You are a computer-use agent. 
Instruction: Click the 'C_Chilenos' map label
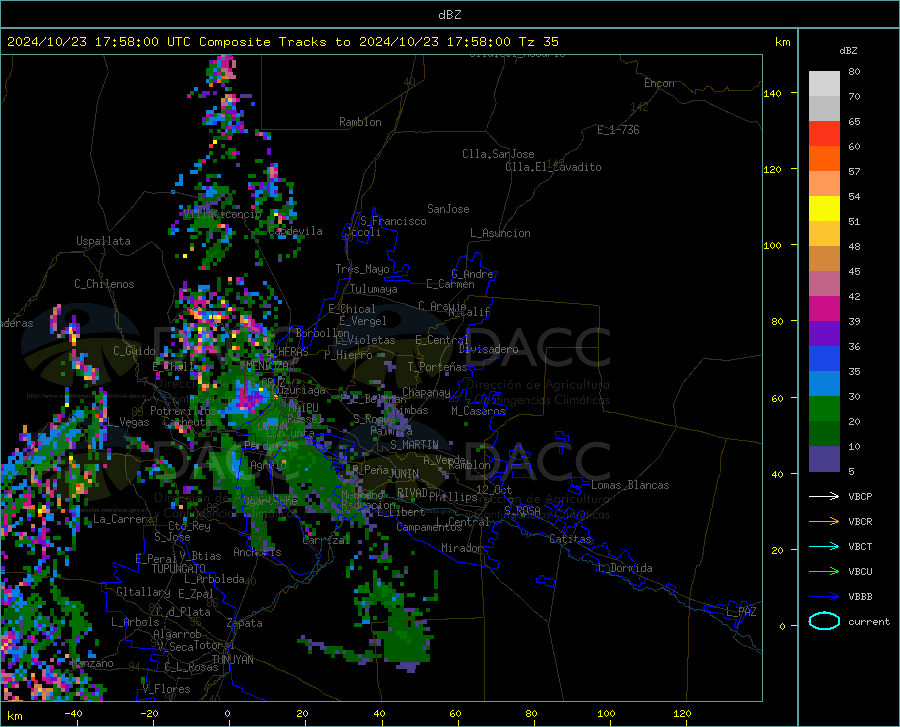pos(104,284)
